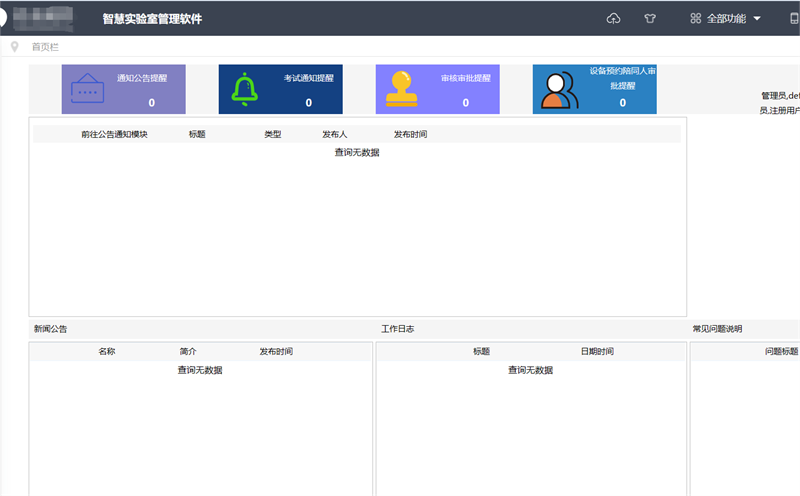
Task: Open the 通知公告提醒 card
Action: pyautogui.click(x=124, y=89)
